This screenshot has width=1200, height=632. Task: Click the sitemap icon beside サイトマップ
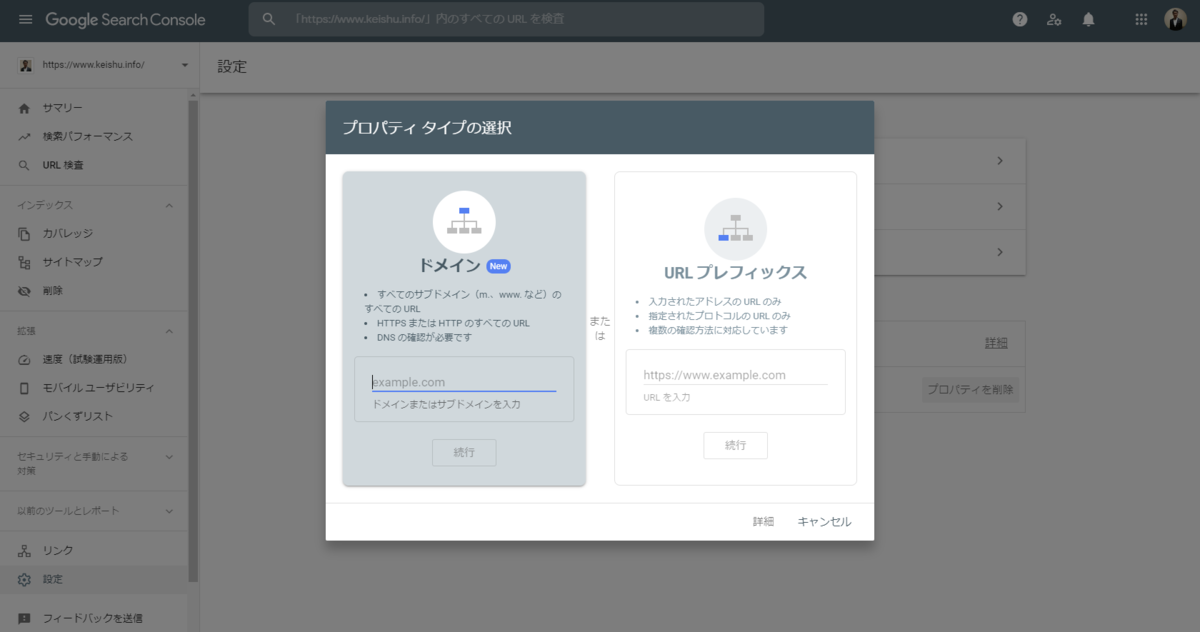tap(25, 262)
